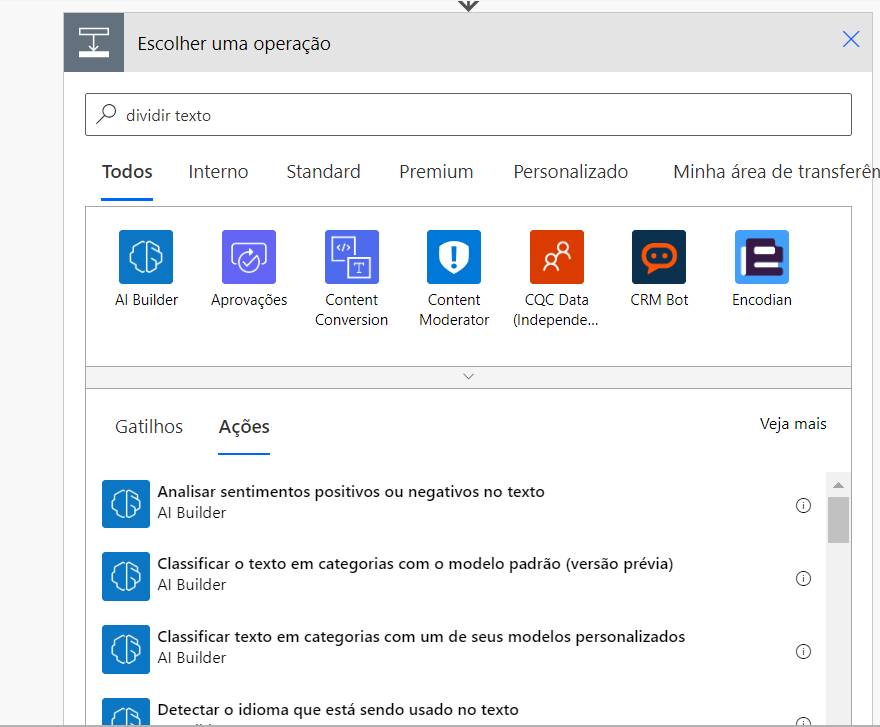Click the actions list scrollbar thumb

point(838,520)
